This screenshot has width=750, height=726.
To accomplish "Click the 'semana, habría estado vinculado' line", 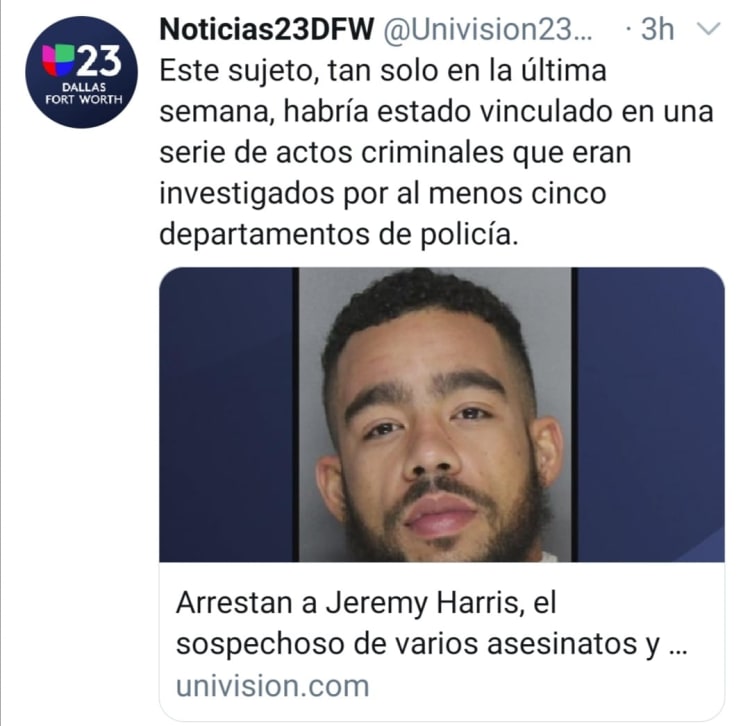I will 436,112.
